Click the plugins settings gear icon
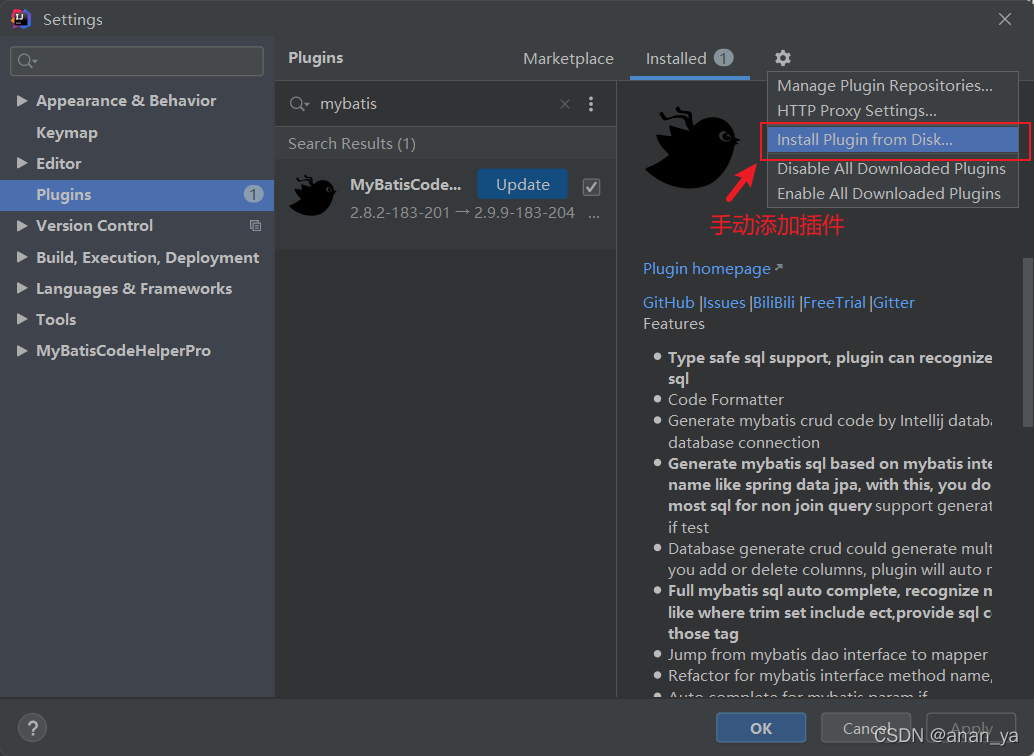1034x756 pixels. click(x=783, y=58)
